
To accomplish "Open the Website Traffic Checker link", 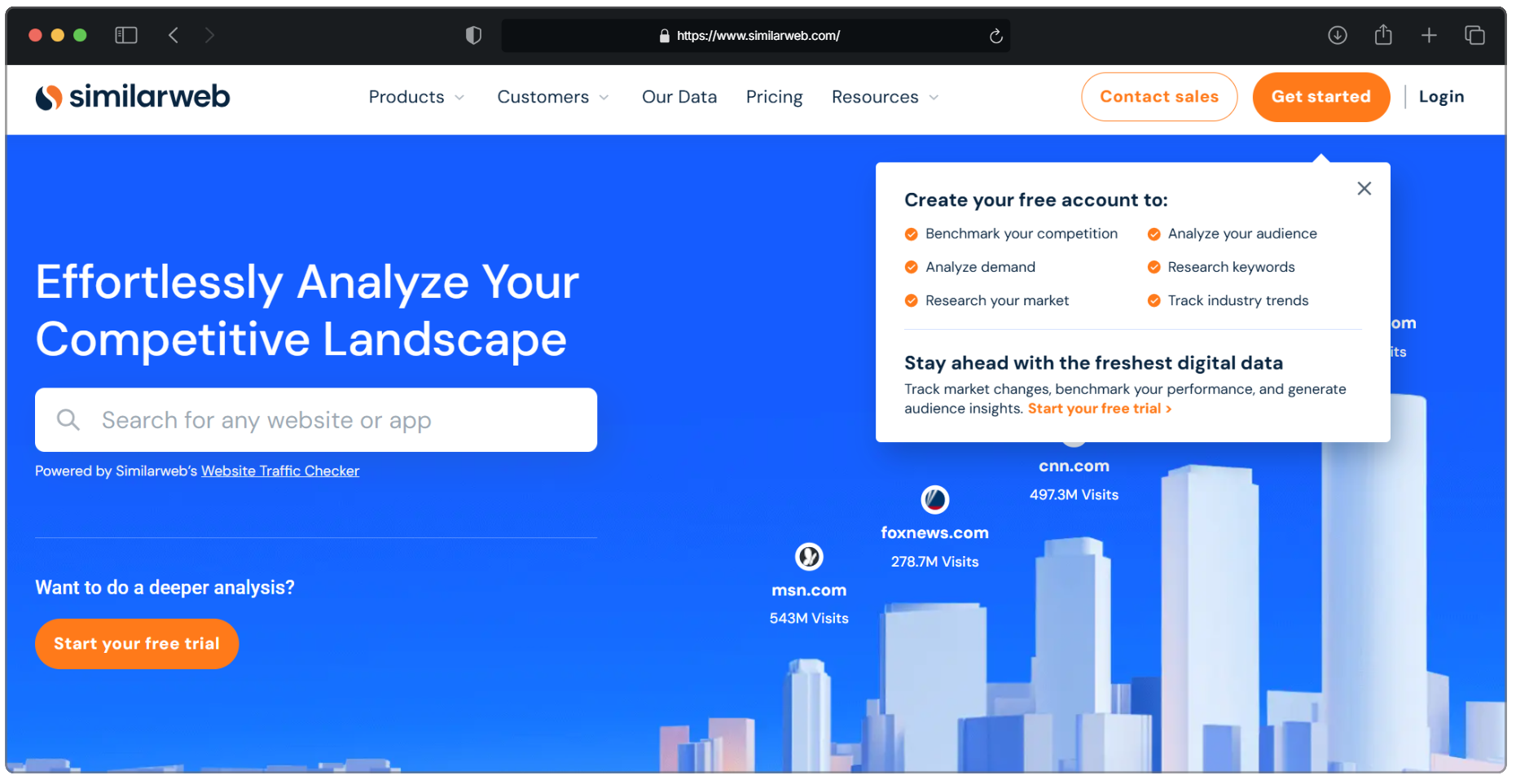I will 280,471.
